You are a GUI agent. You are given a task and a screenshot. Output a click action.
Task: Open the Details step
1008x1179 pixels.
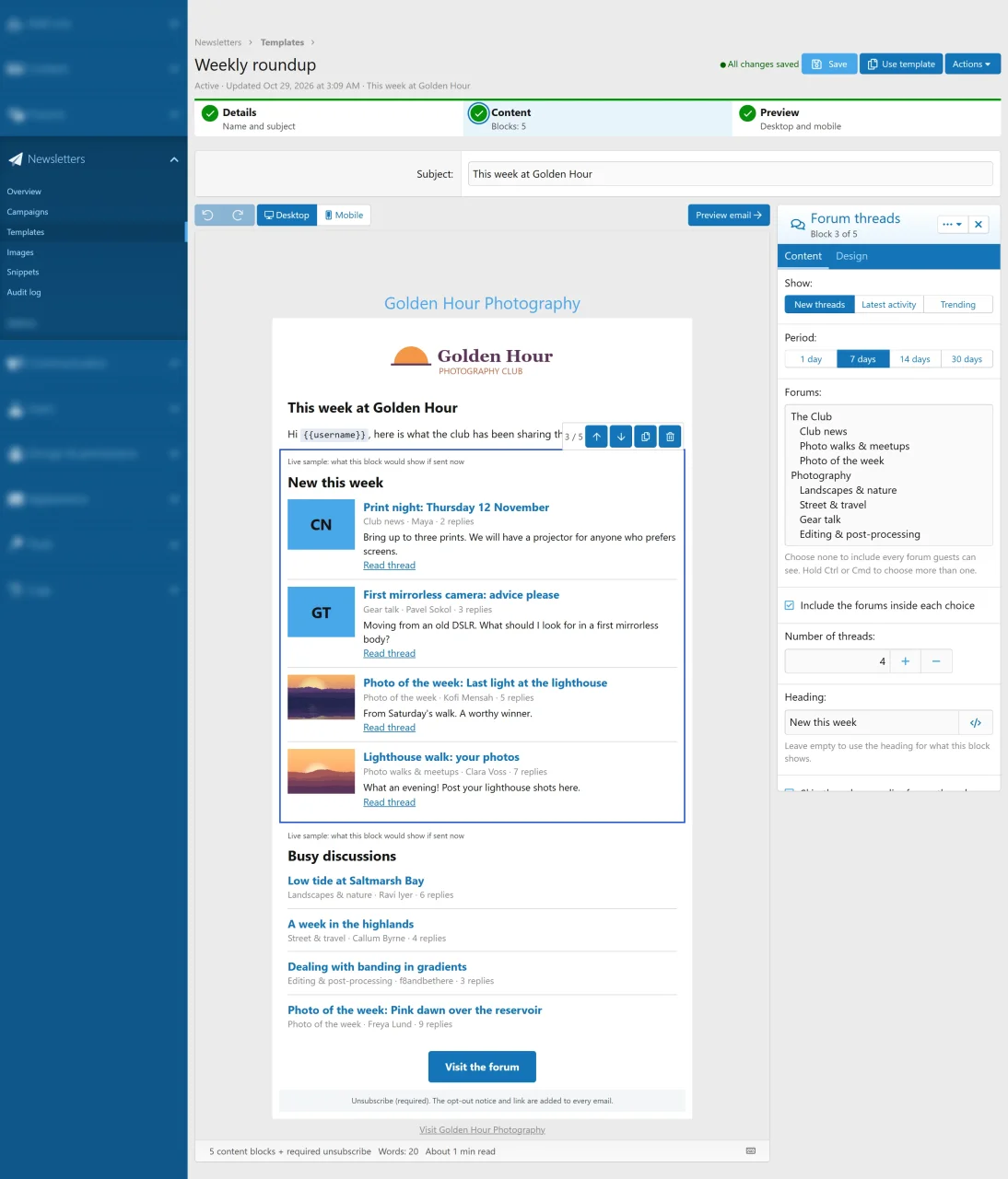pos(329,119)
